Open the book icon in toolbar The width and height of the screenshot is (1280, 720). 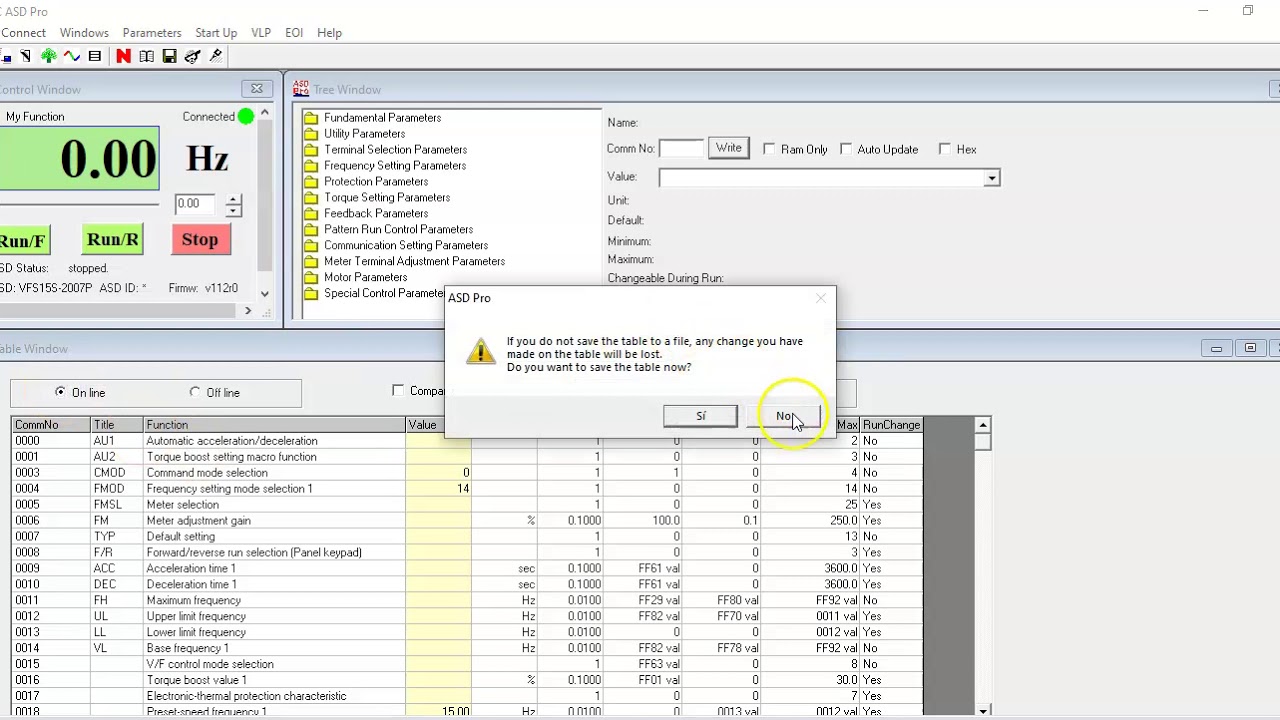[x=146, y=56]
